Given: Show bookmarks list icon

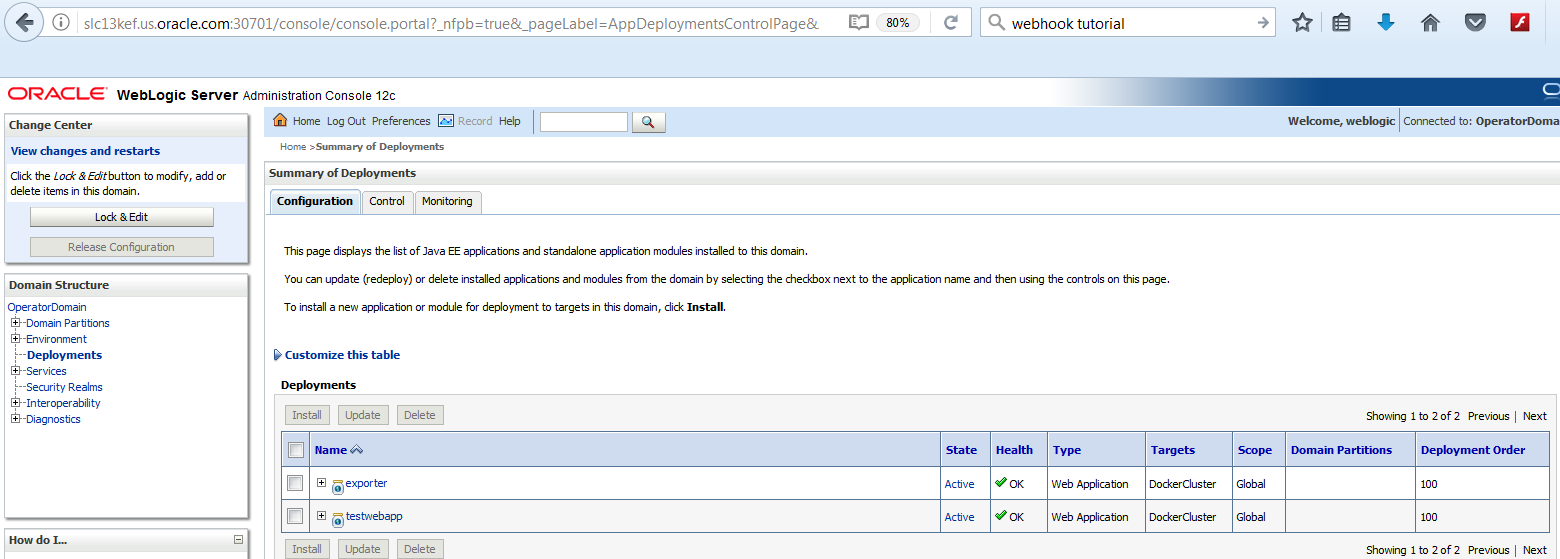Looking at the screenshot, I should tap(1342, 22).
